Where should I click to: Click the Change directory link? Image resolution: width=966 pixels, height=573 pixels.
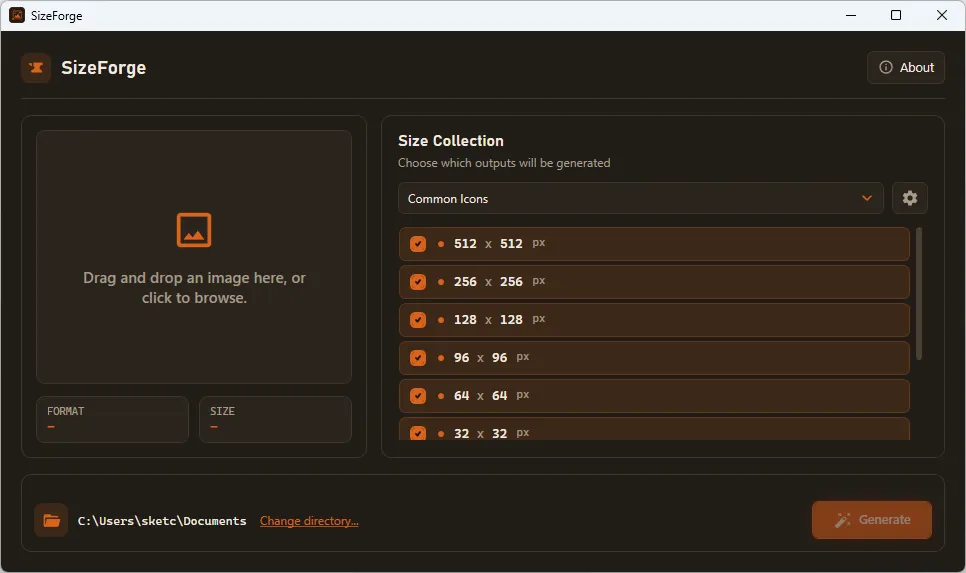[x=309, y=521]
